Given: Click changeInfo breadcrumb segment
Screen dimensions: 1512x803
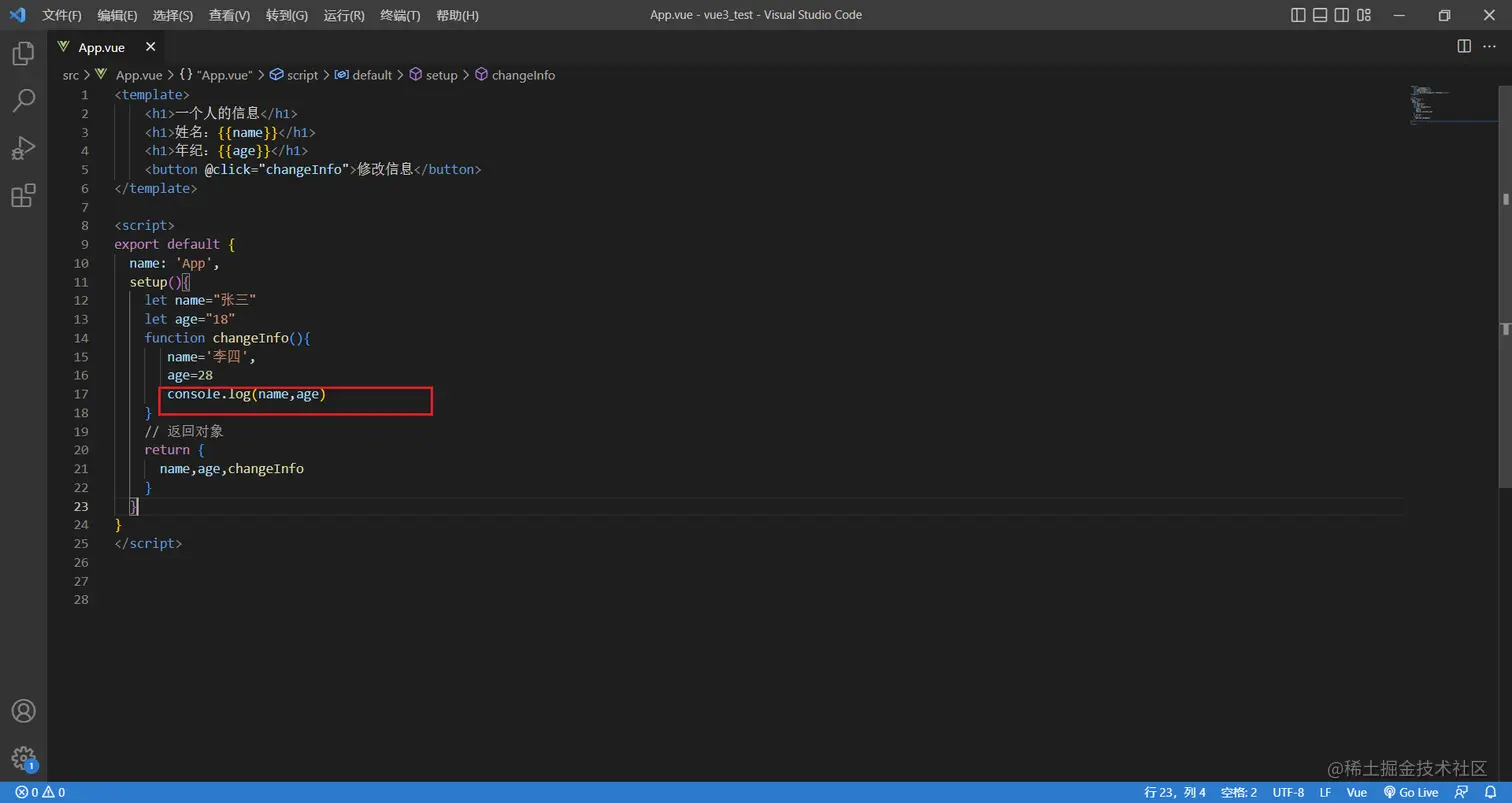Looking at the screenshot, I should click(515, 75).
